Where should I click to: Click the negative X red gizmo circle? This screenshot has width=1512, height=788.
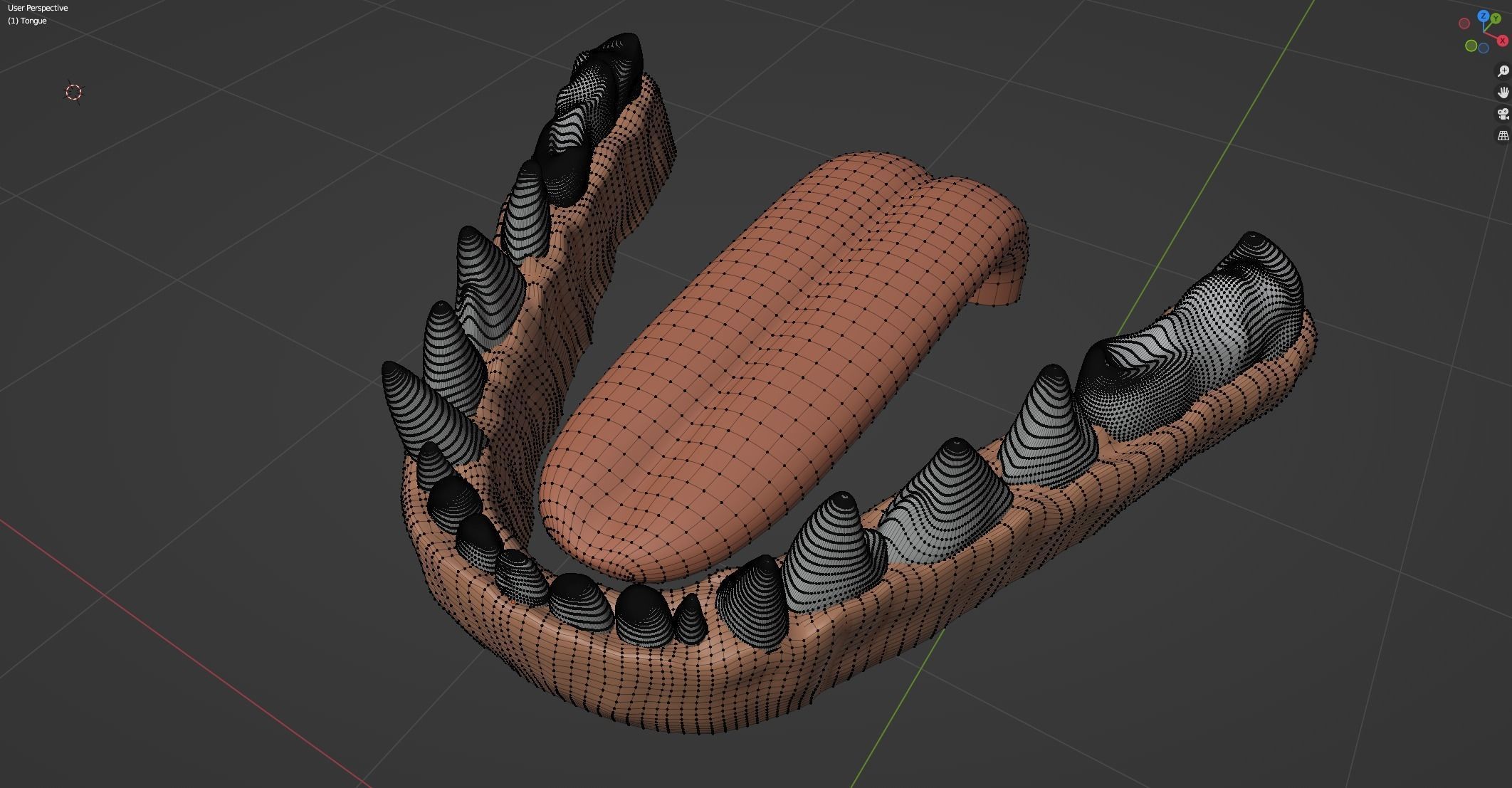tap(1464, 23)
